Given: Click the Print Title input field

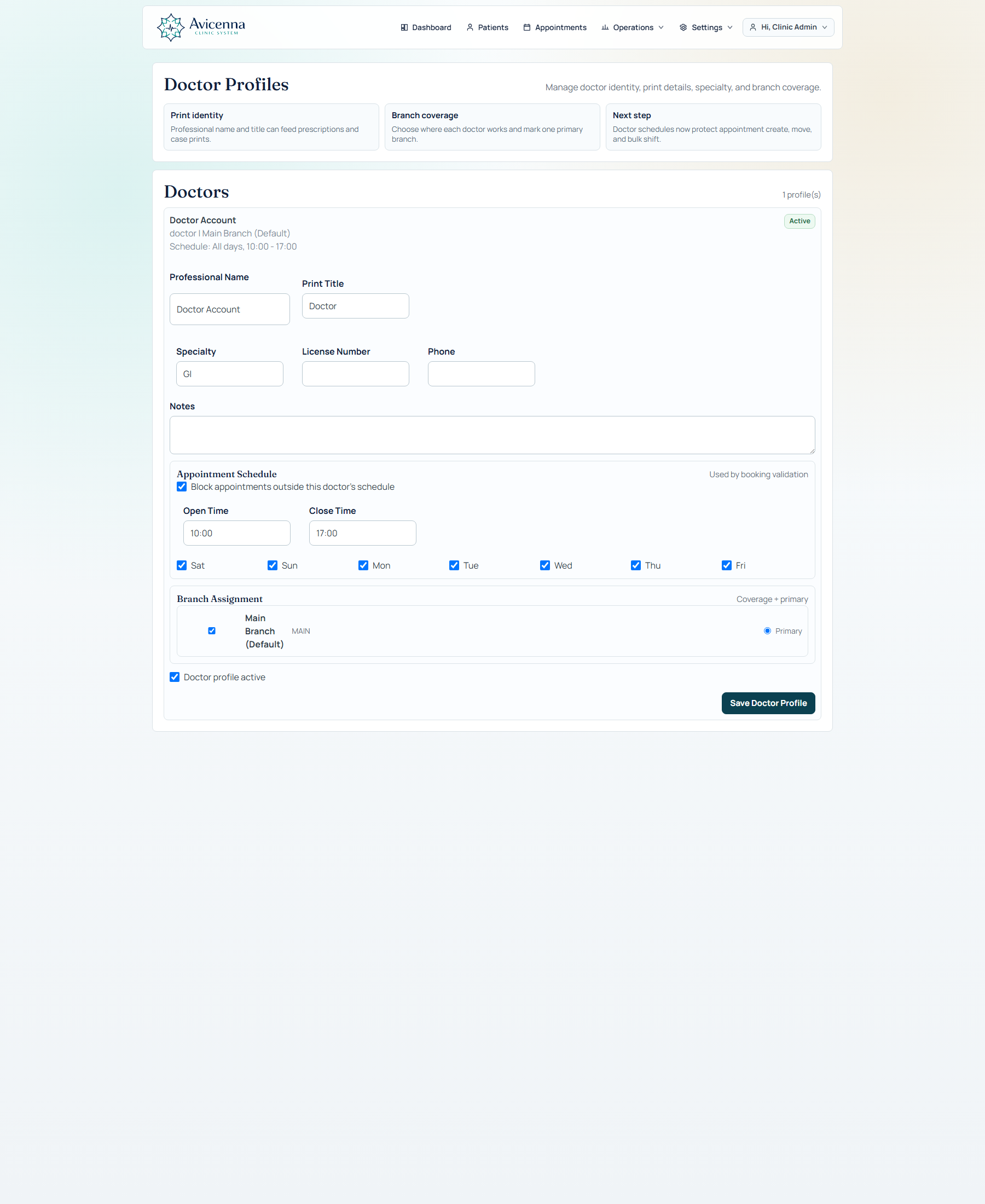Looking at the screenshot, I should 355,306.
